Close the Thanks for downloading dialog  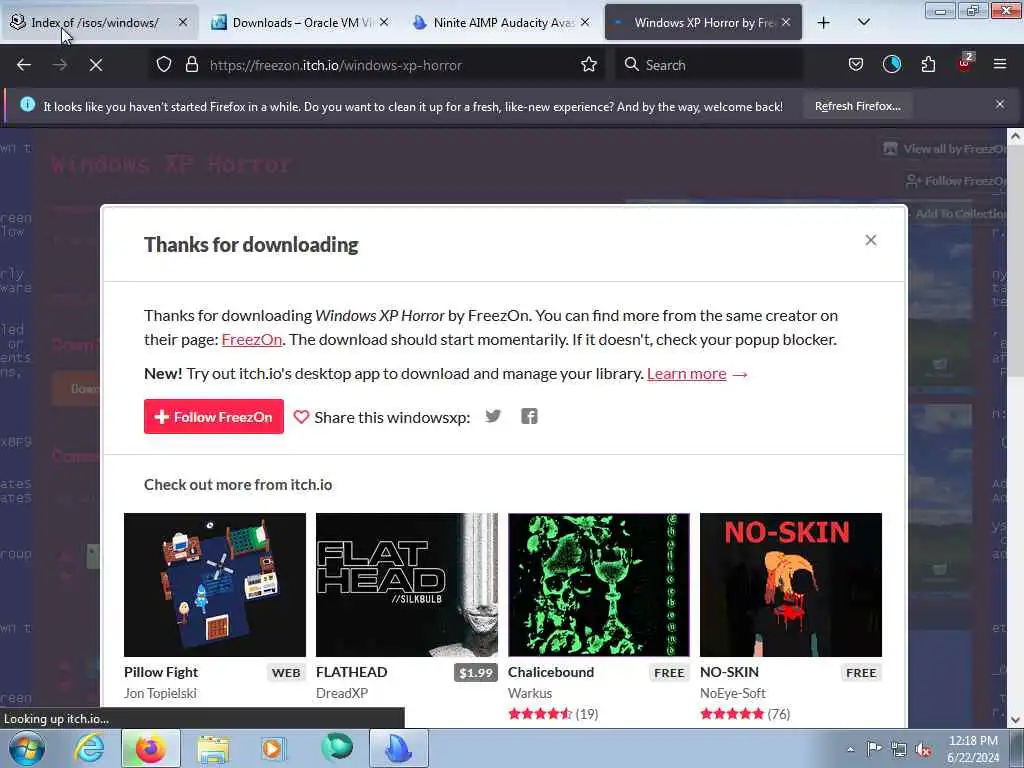coord(871,240)
